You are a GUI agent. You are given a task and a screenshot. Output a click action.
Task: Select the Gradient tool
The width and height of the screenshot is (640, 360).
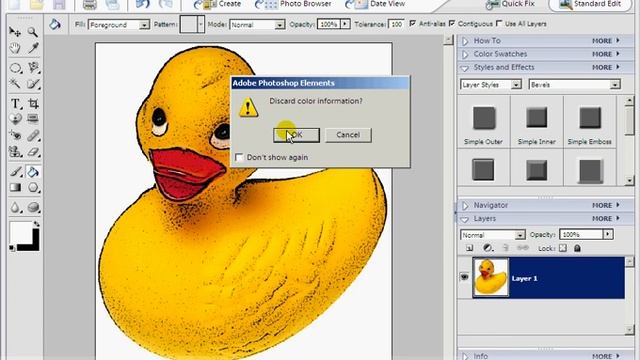click(15, 188)
